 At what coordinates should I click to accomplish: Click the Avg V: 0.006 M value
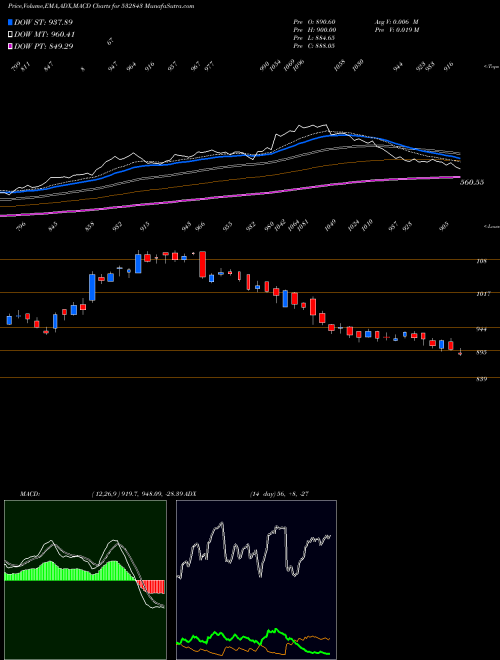(396, 22)
